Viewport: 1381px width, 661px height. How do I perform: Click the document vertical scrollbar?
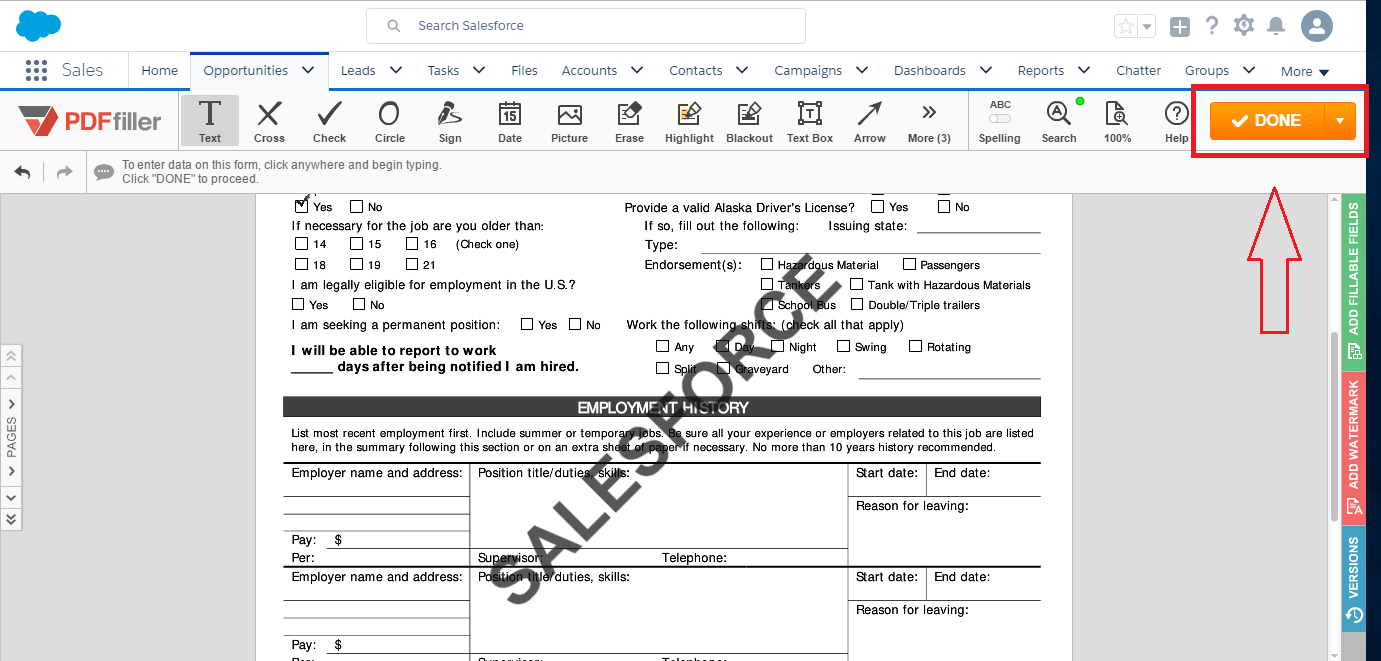pos(1334,427)
